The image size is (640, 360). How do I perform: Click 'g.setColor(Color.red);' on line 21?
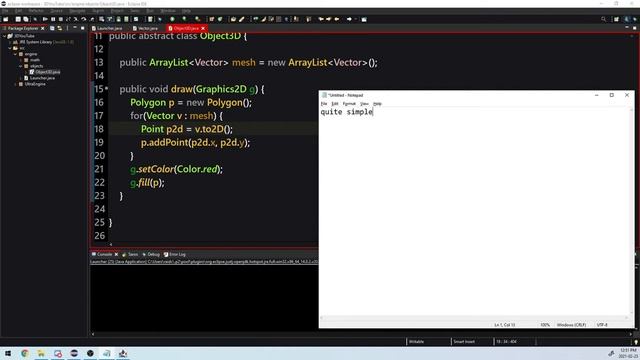coord(177,169)
